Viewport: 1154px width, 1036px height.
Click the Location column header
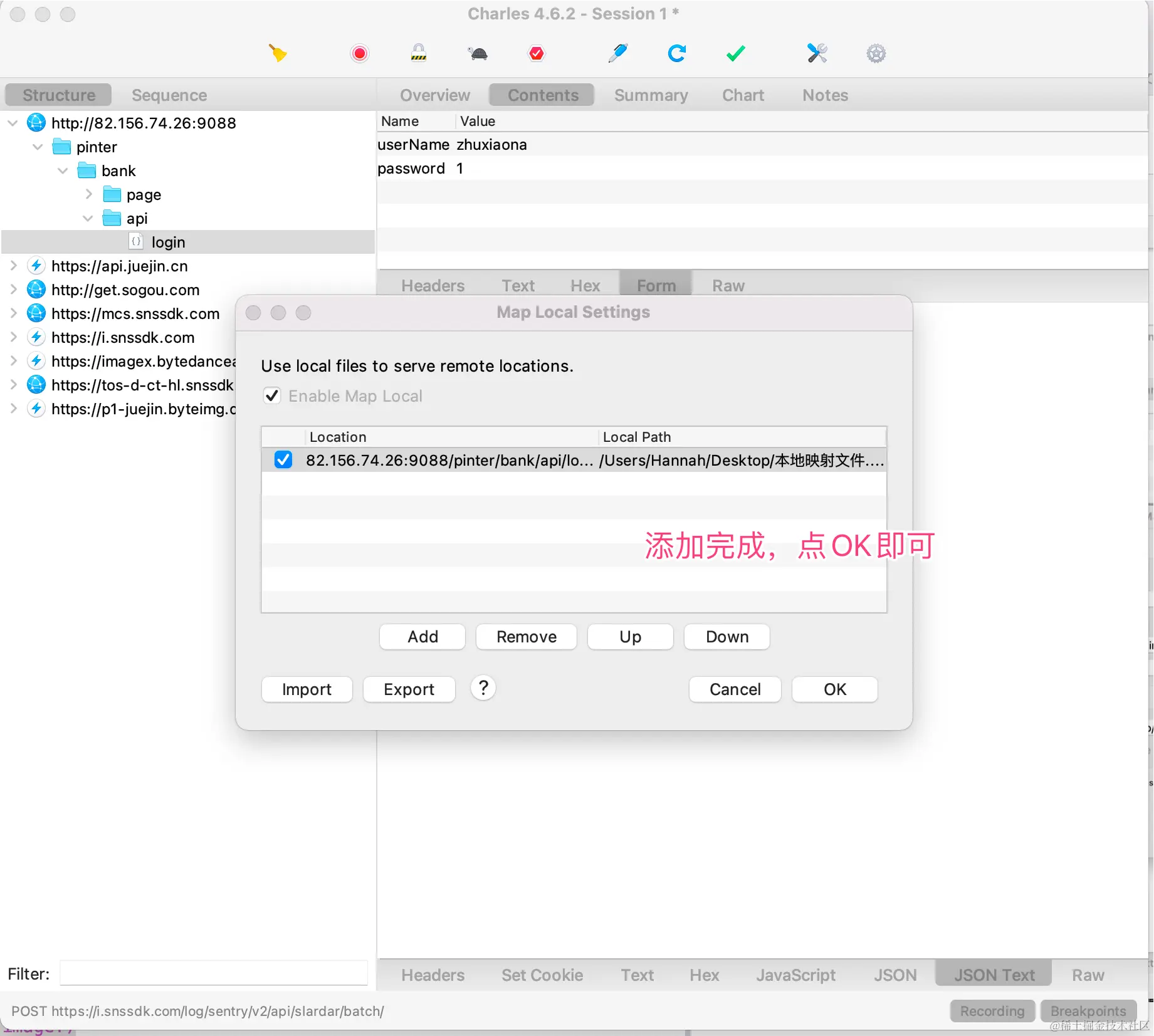point(451,437)
